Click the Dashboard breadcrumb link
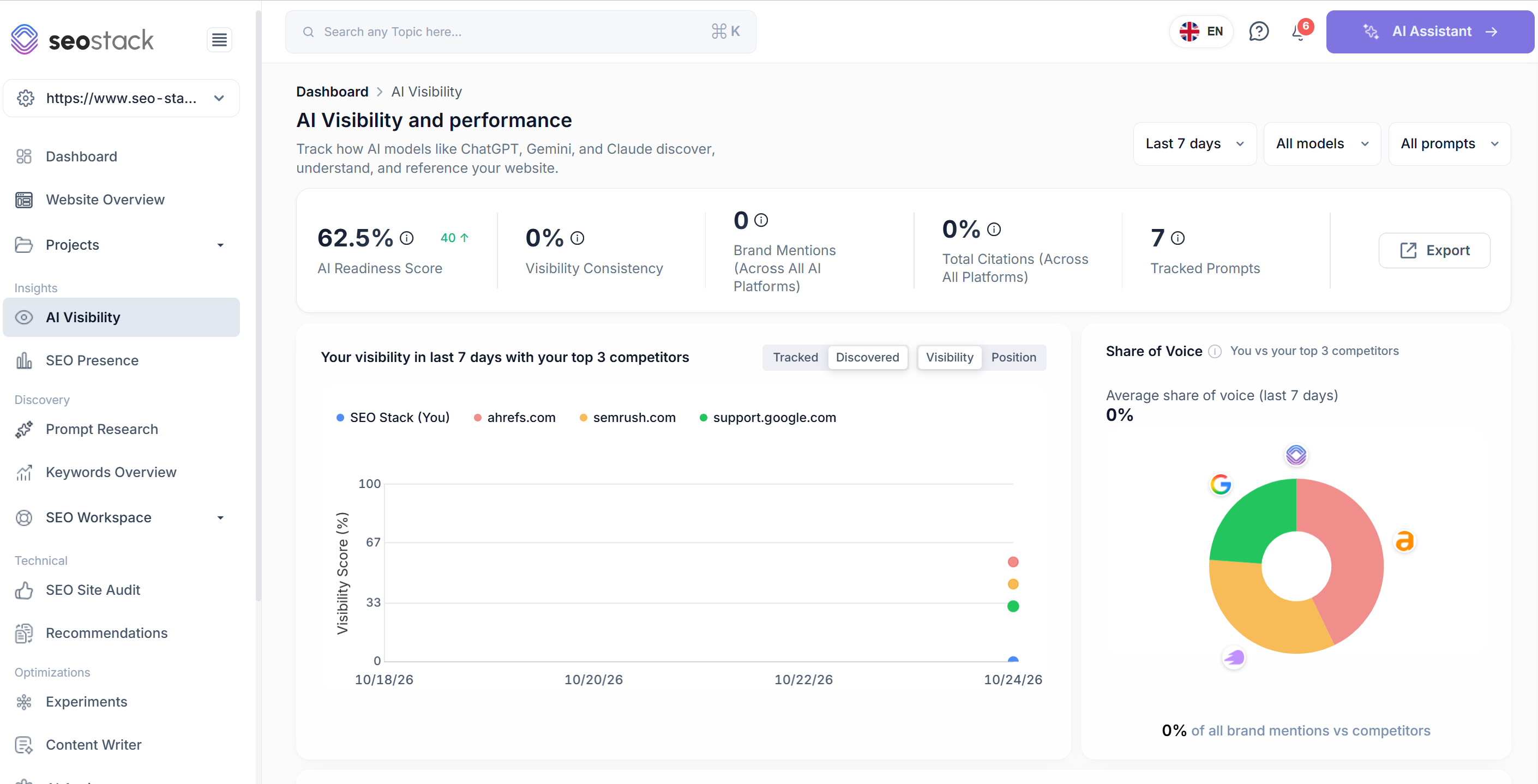 (332, 92)
